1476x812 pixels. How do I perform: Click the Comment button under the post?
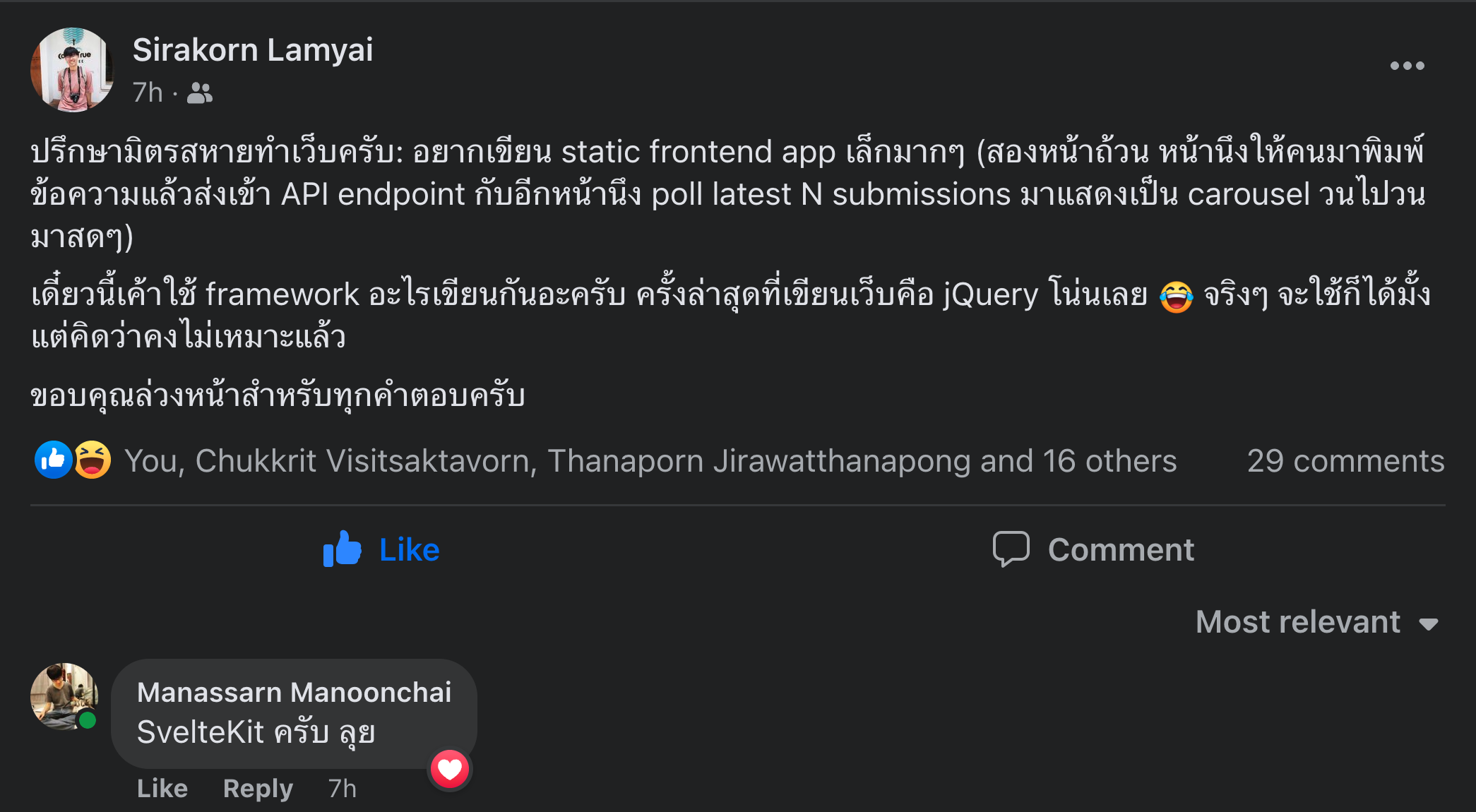1093,549
